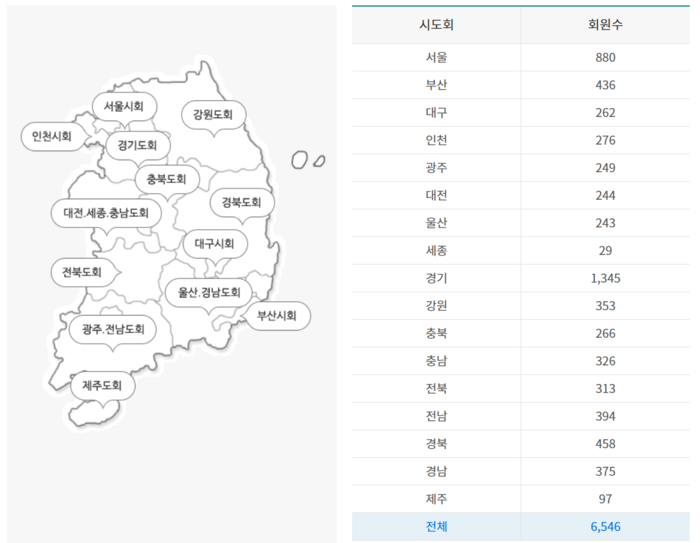Click the 부산시회 map label

(x=277, y=316)
